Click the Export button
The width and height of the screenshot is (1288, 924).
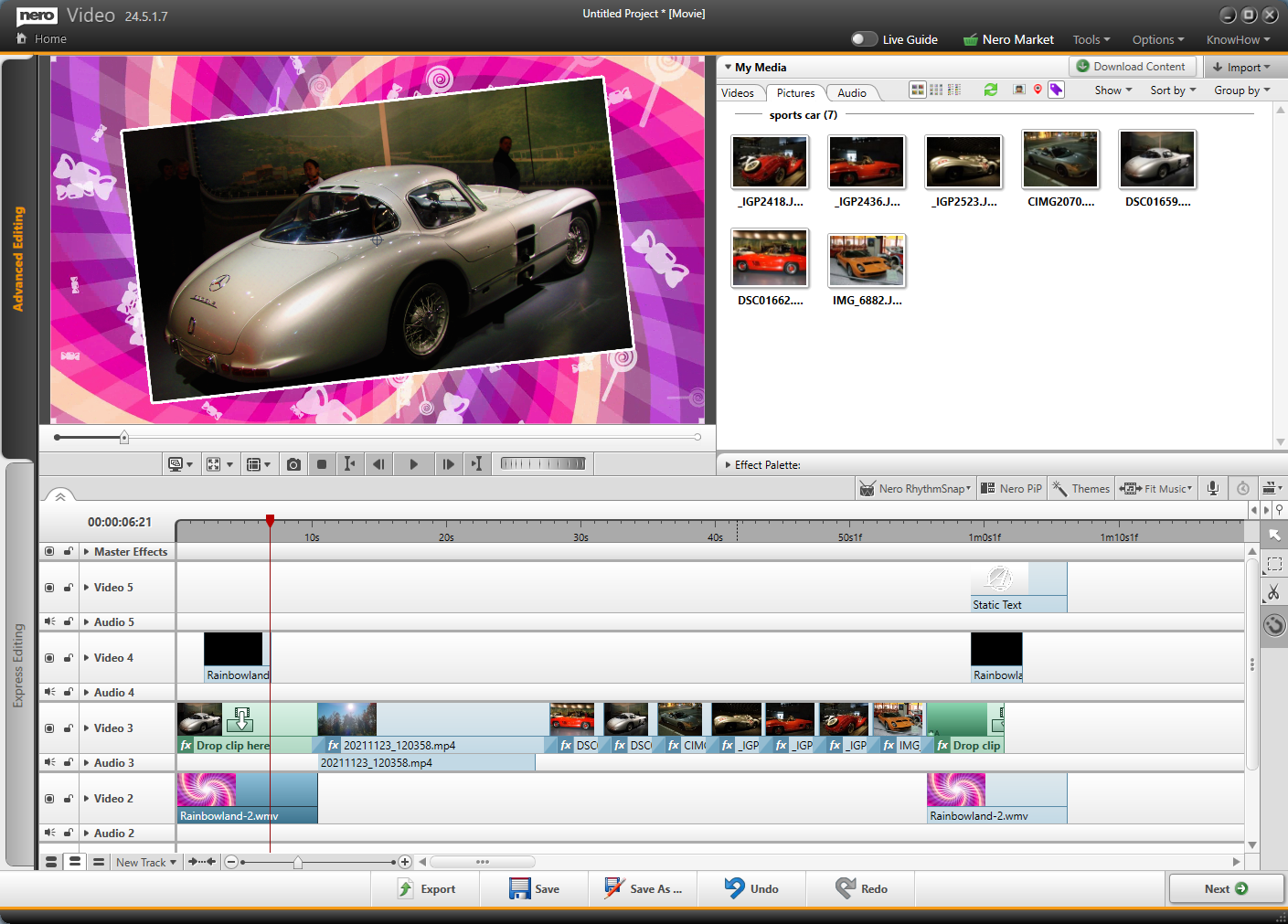[426, 888]
